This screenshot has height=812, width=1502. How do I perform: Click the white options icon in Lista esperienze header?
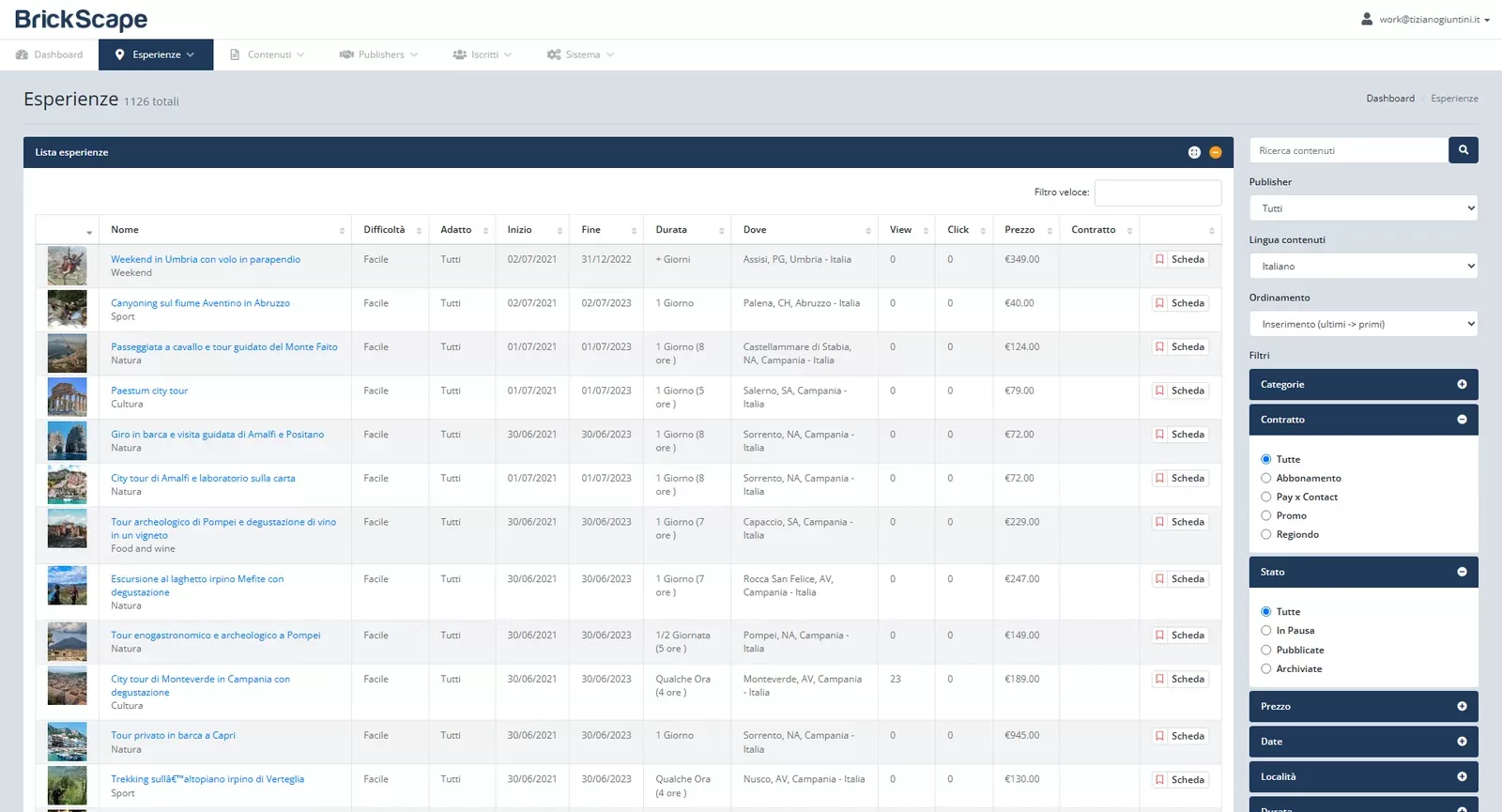click(x=1194, y=152)
